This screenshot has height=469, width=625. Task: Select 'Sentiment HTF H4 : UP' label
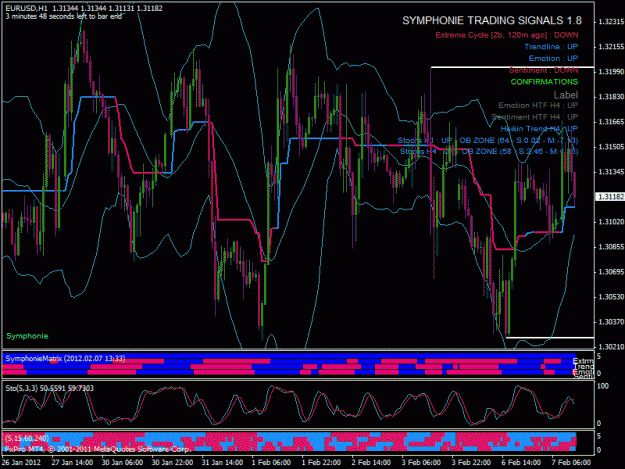click(x=534, y=117)
